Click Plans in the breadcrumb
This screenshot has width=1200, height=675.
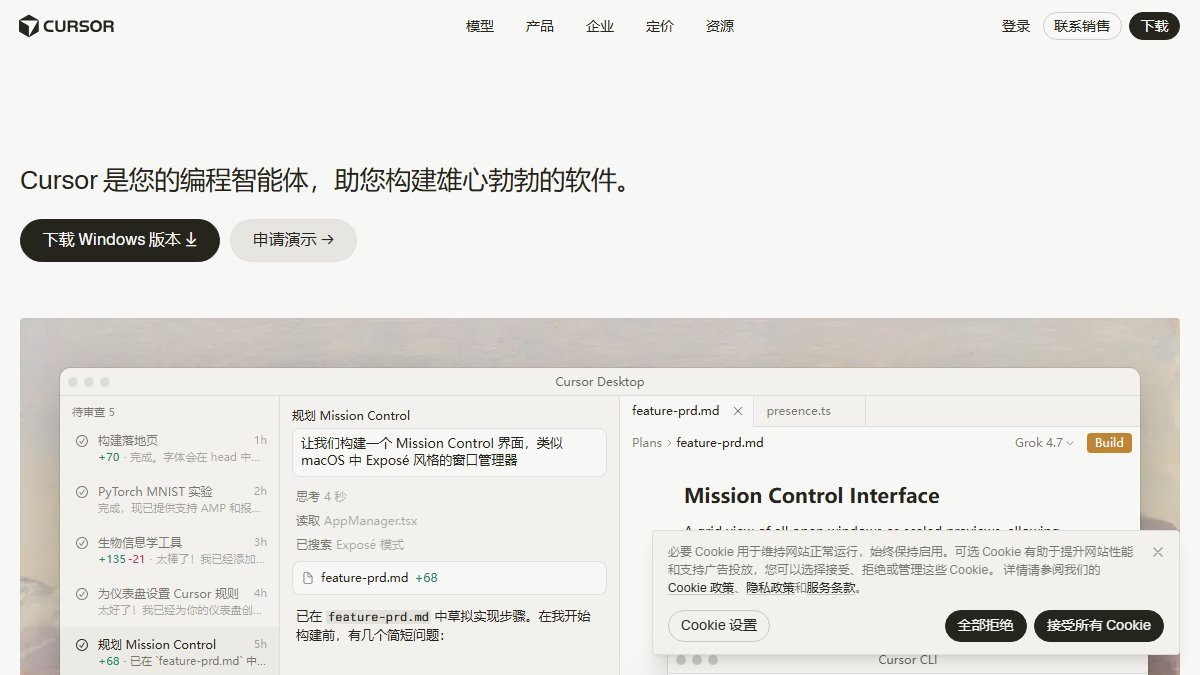[647, 443]
